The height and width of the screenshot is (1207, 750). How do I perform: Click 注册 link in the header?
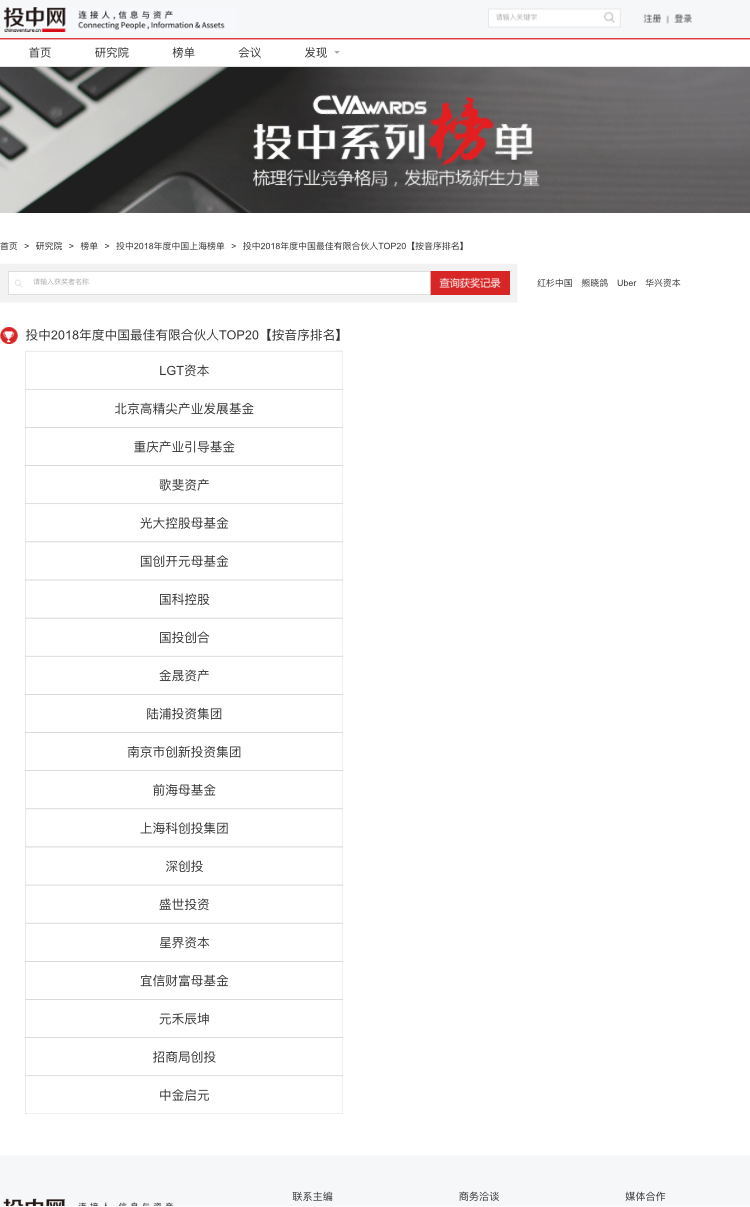click(652, 19)
